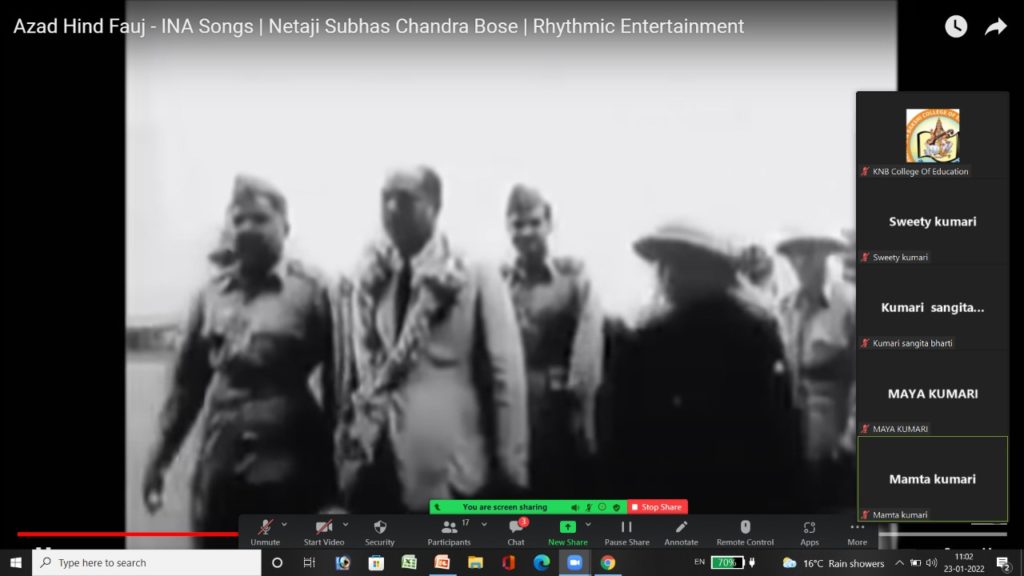Image resolution: width=1024 pixels, height=576 pixels.
Task: Click the green shield icon on sharing bar
Action: (616, 507)
